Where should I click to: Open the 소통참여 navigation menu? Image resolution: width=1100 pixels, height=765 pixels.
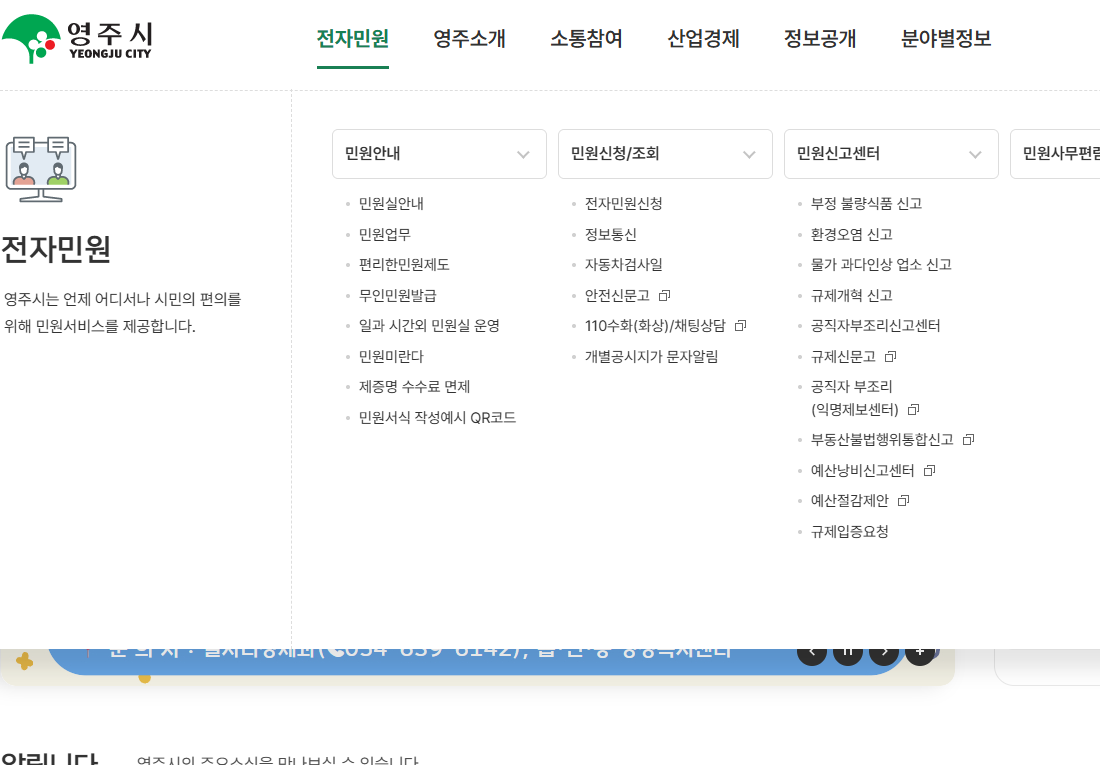coord(586,39)
